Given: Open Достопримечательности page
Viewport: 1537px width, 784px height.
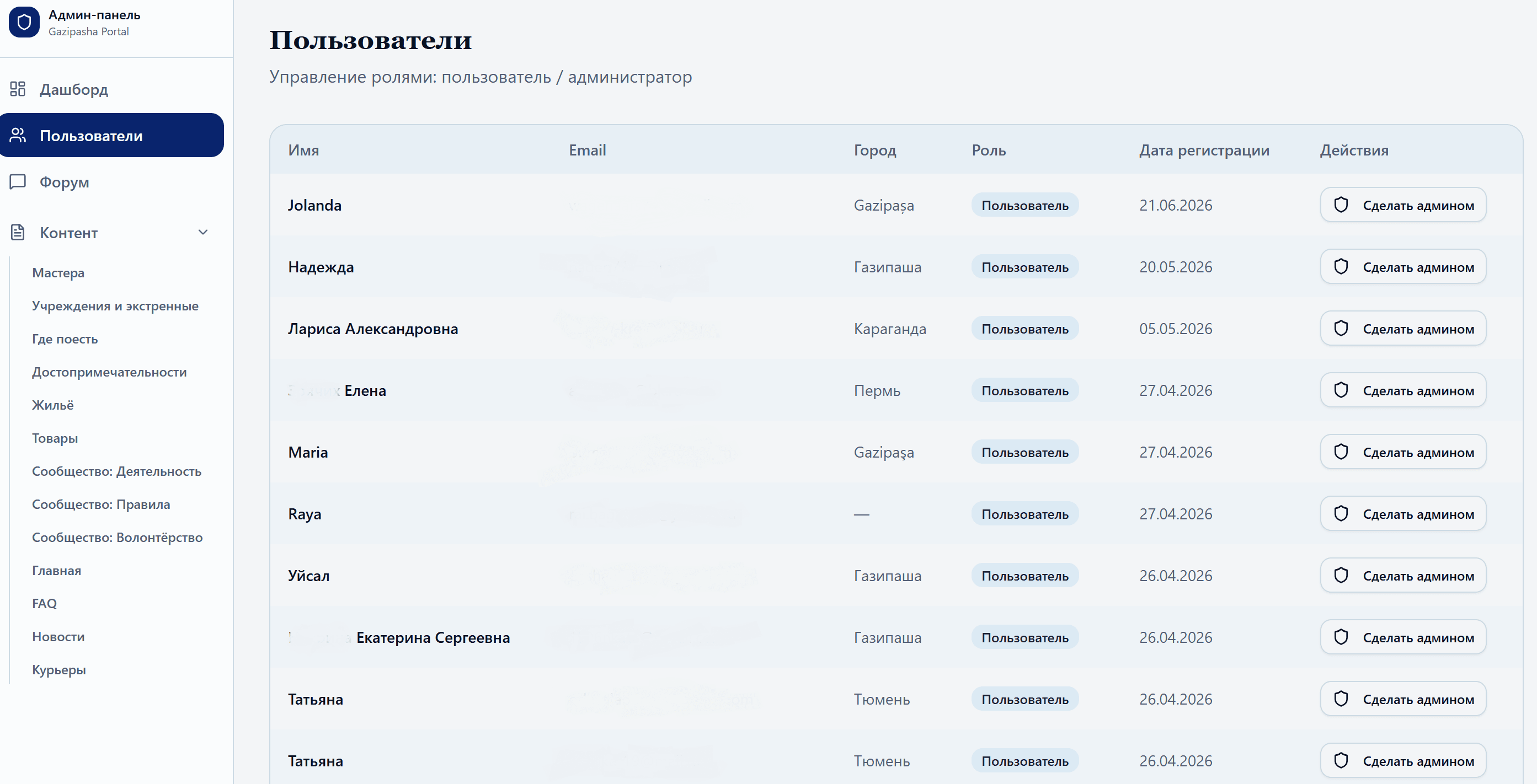Looking at the screenshot, I should pyautogui.click(x=109, y=372).
